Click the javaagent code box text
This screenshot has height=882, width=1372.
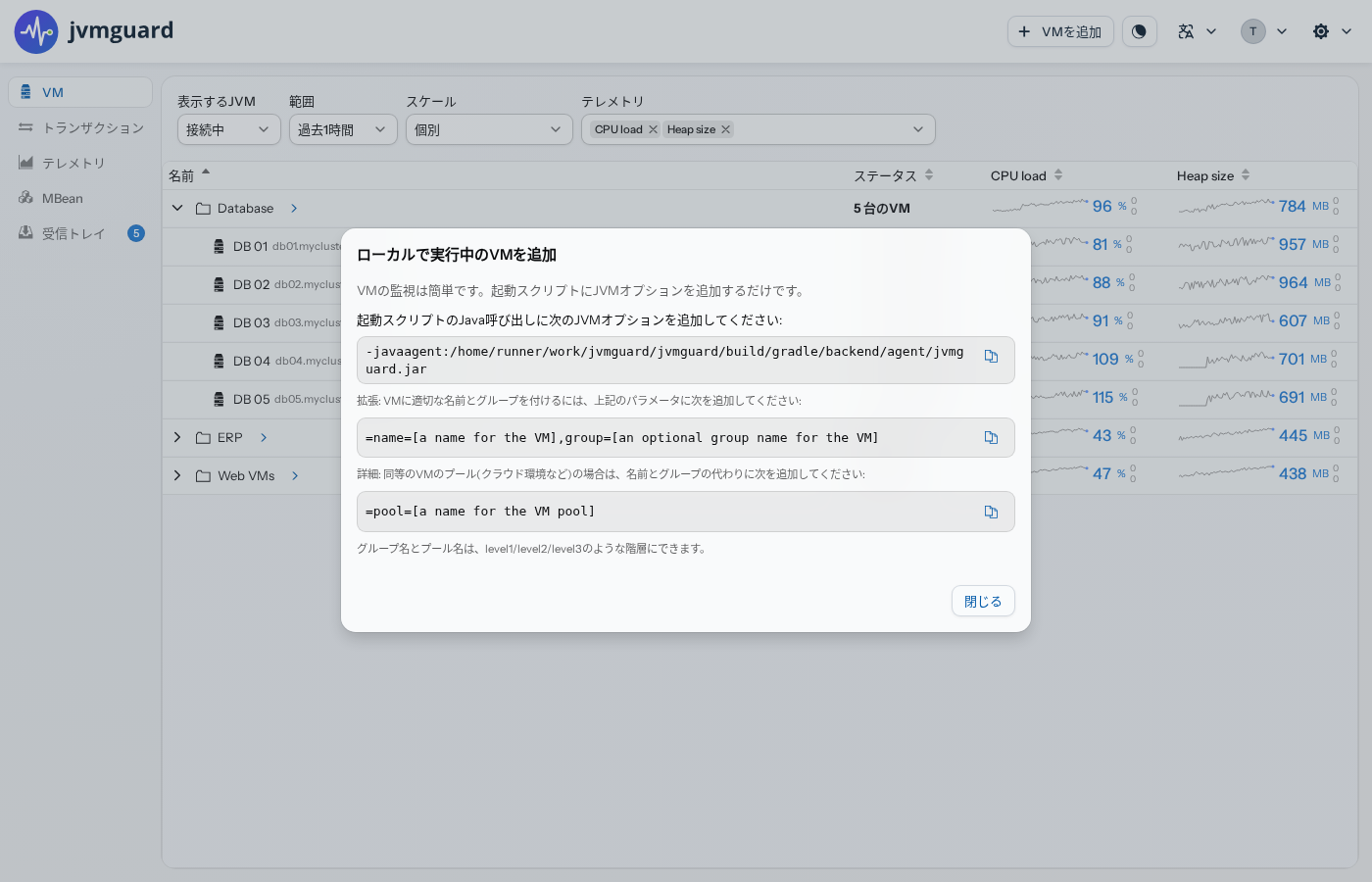coord(664,361)
